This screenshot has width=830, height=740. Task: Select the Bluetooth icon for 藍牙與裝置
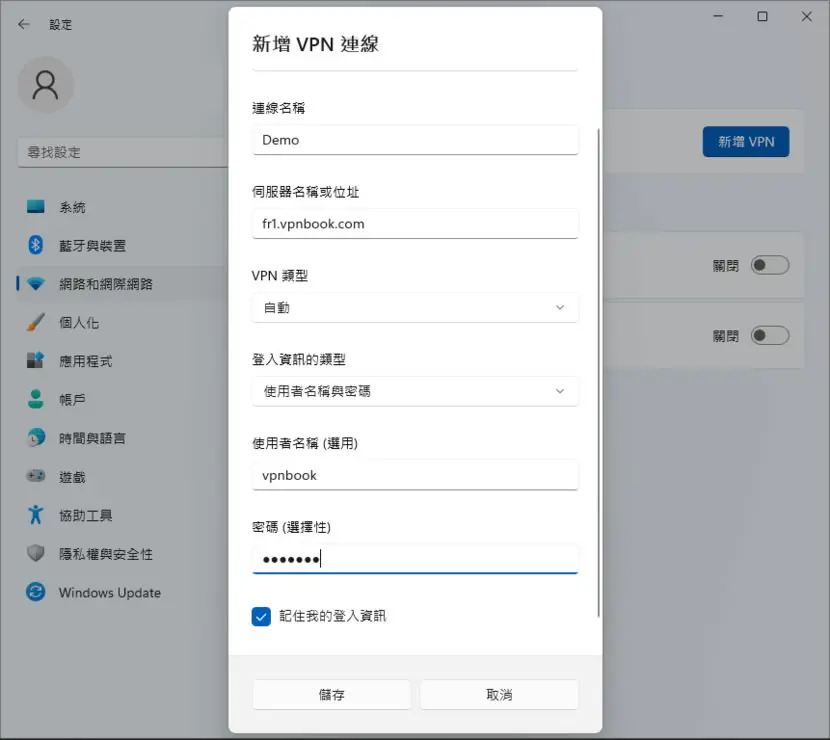coord(35,245)
